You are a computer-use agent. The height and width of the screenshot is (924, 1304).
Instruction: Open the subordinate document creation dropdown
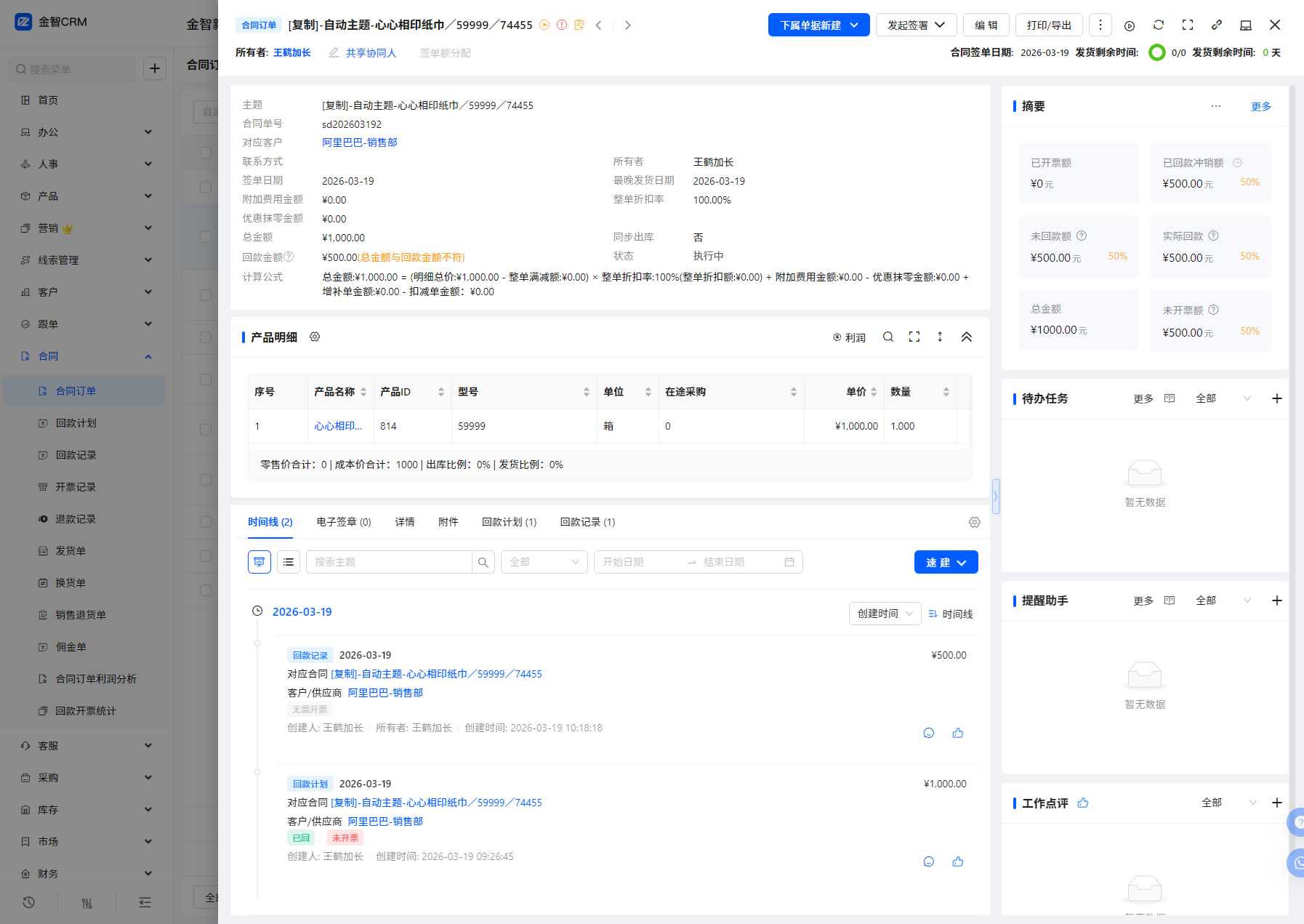[x=818, y=25]
